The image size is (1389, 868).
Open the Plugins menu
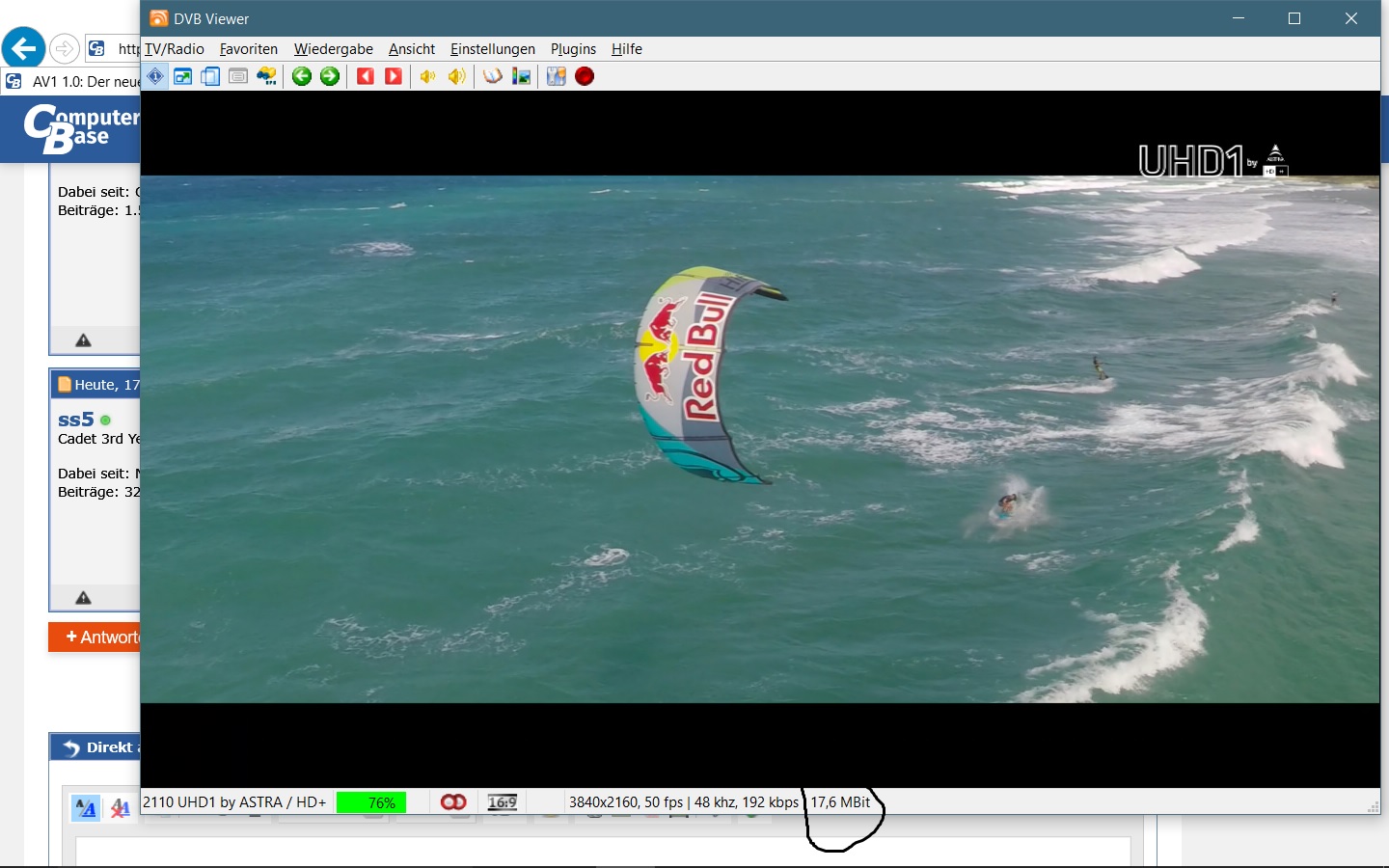(x=573, y=49)
